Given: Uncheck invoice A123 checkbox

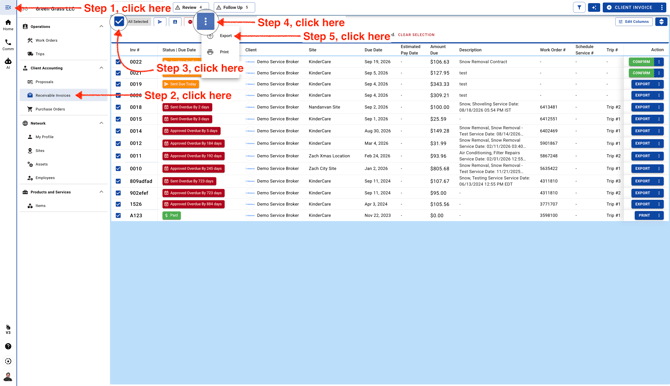Looking at the screenshot, I should 118,216.
